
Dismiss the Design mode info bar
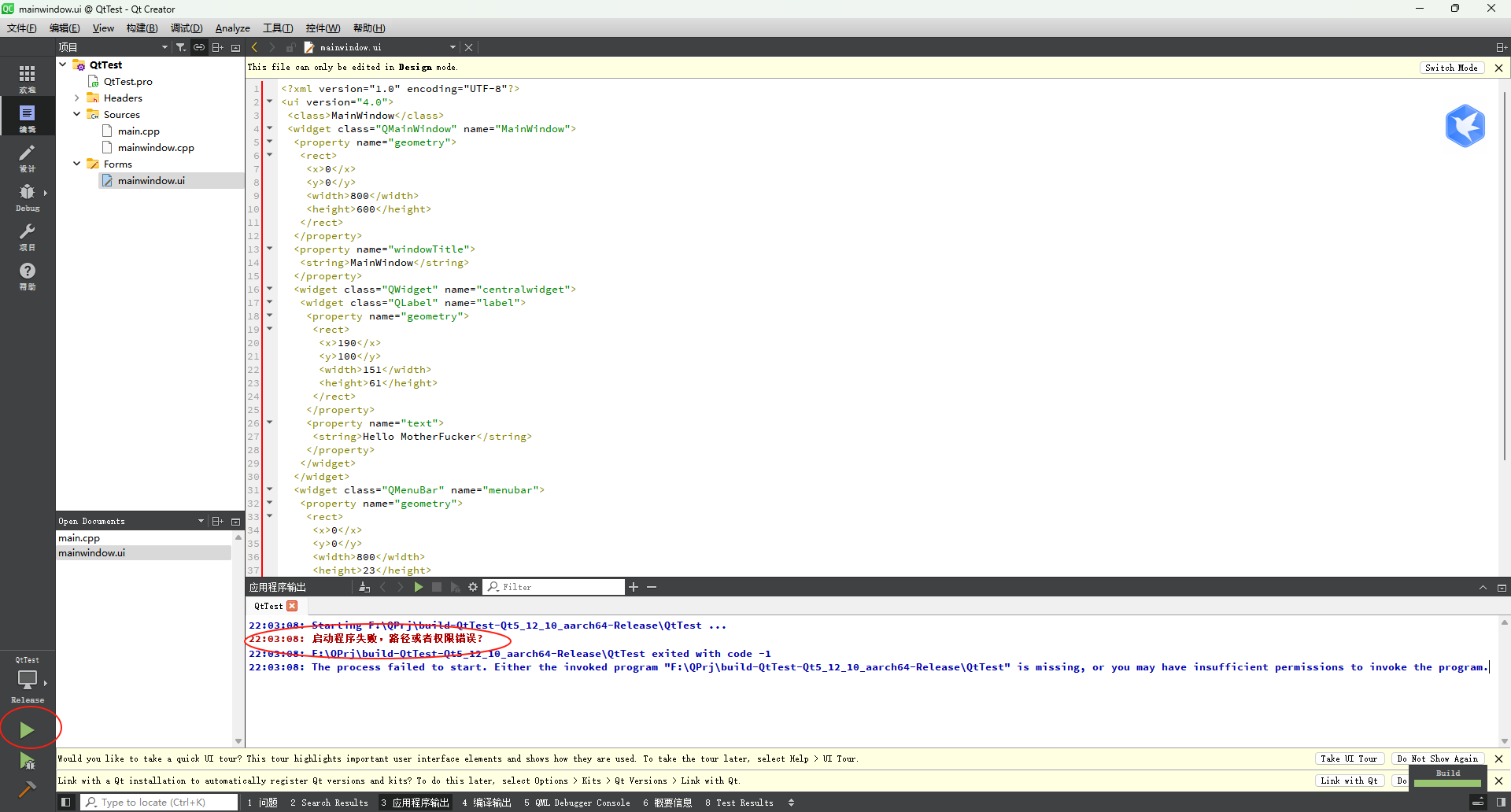click(1498, 68)
